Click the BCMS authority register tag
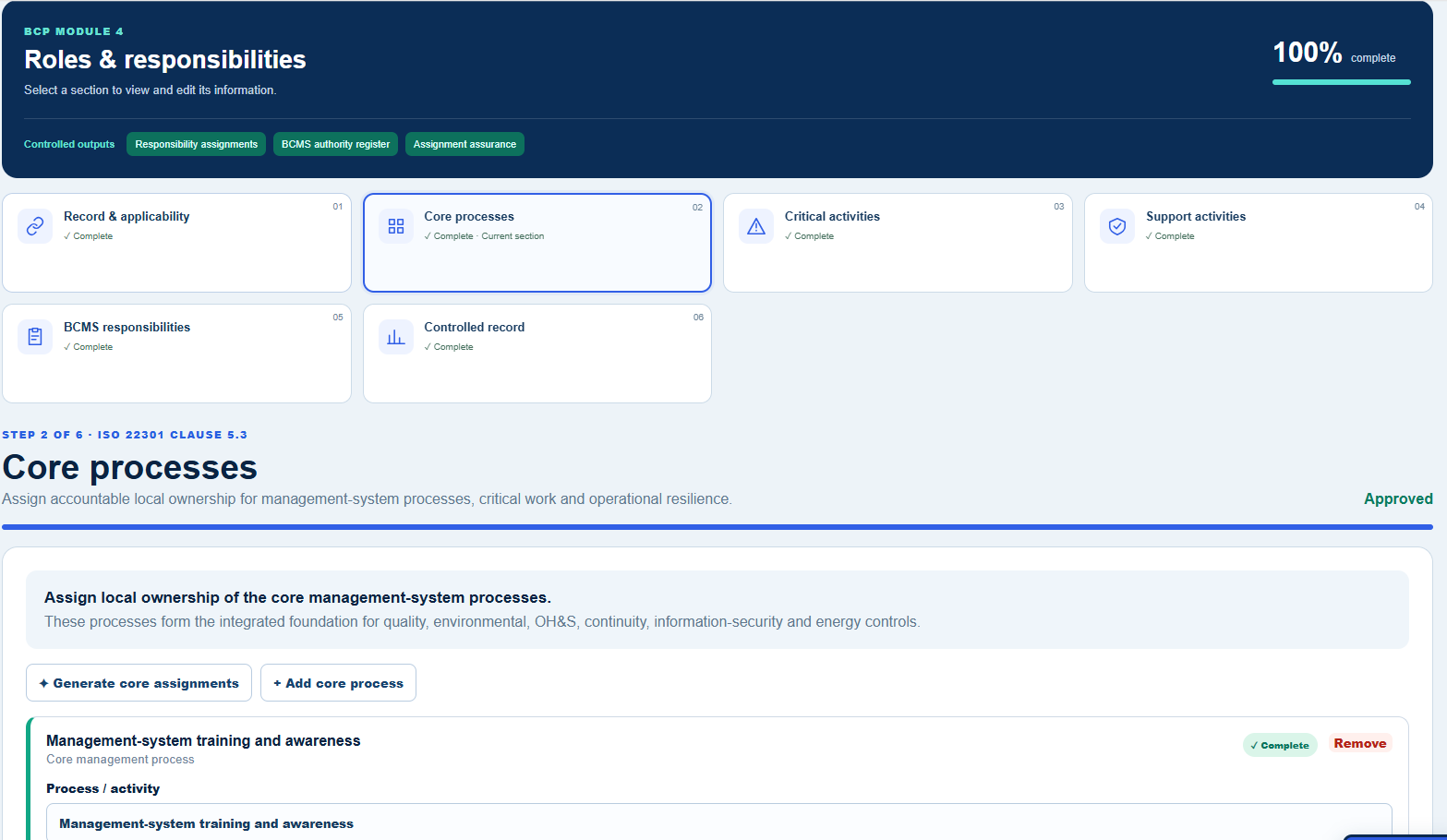This screenshot has width=1447, height=840. [335, 144]
